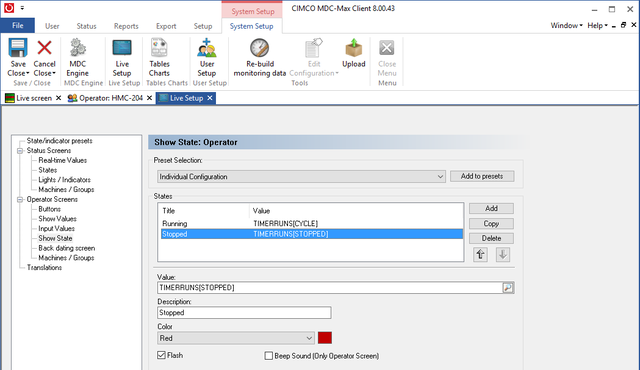This screenshot has width=640, height=370.
Task: Open the Window menu dropdown
Action: [x=567, y=25]
